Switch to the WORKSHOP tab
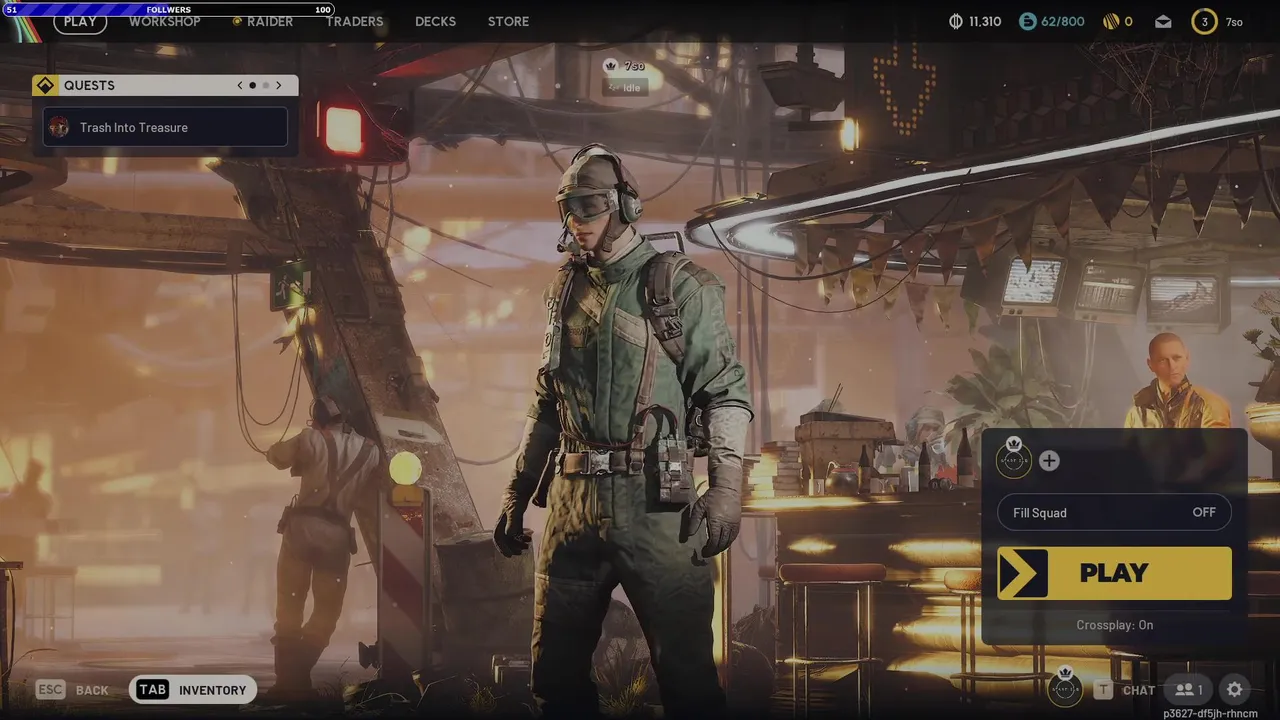This screenshot has height=720, width=1280. coord(164,21)
